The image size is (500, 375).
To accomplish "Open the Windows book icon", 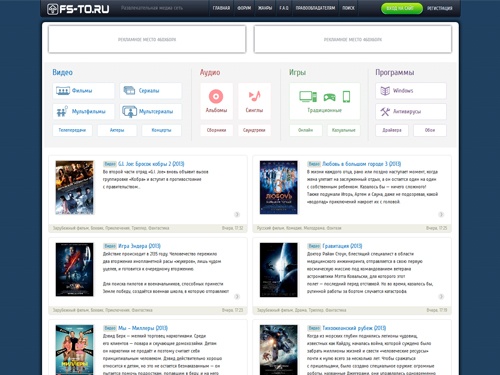I will [385, 91].
